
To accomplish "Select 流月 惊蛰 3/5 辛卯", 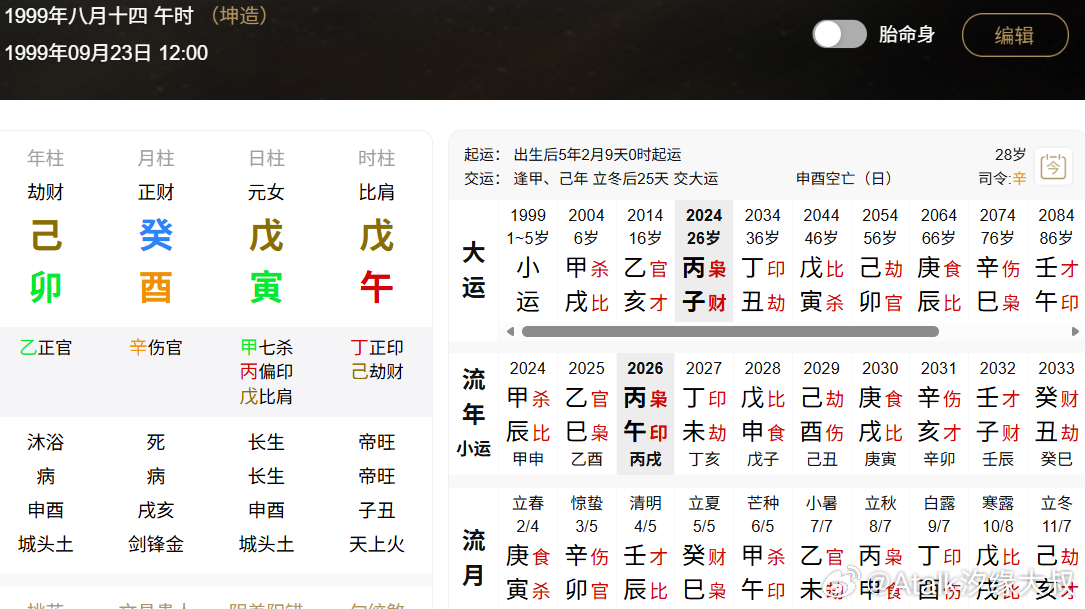I will 586,548.
